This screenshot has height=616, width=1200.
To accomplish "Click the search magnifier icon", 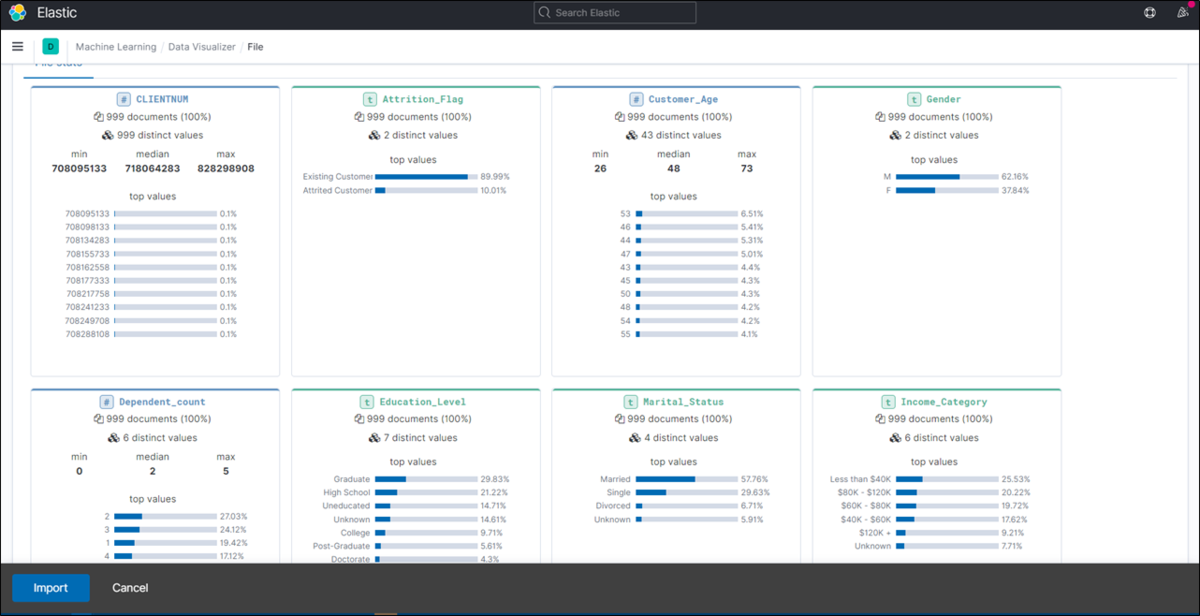I will click(x=544, y=13).
